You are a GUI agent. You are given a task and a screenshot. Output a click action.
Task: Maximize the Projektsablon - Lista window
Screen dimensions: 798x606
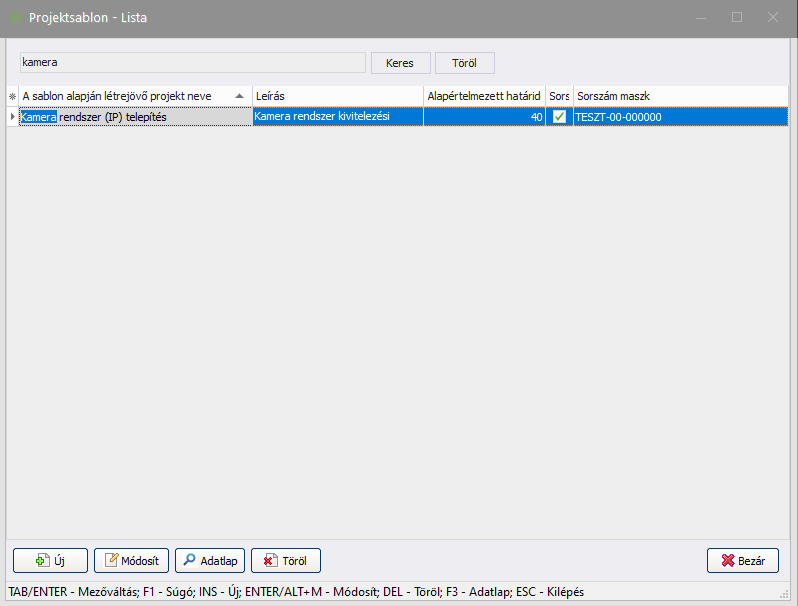[x=737, y=18]
